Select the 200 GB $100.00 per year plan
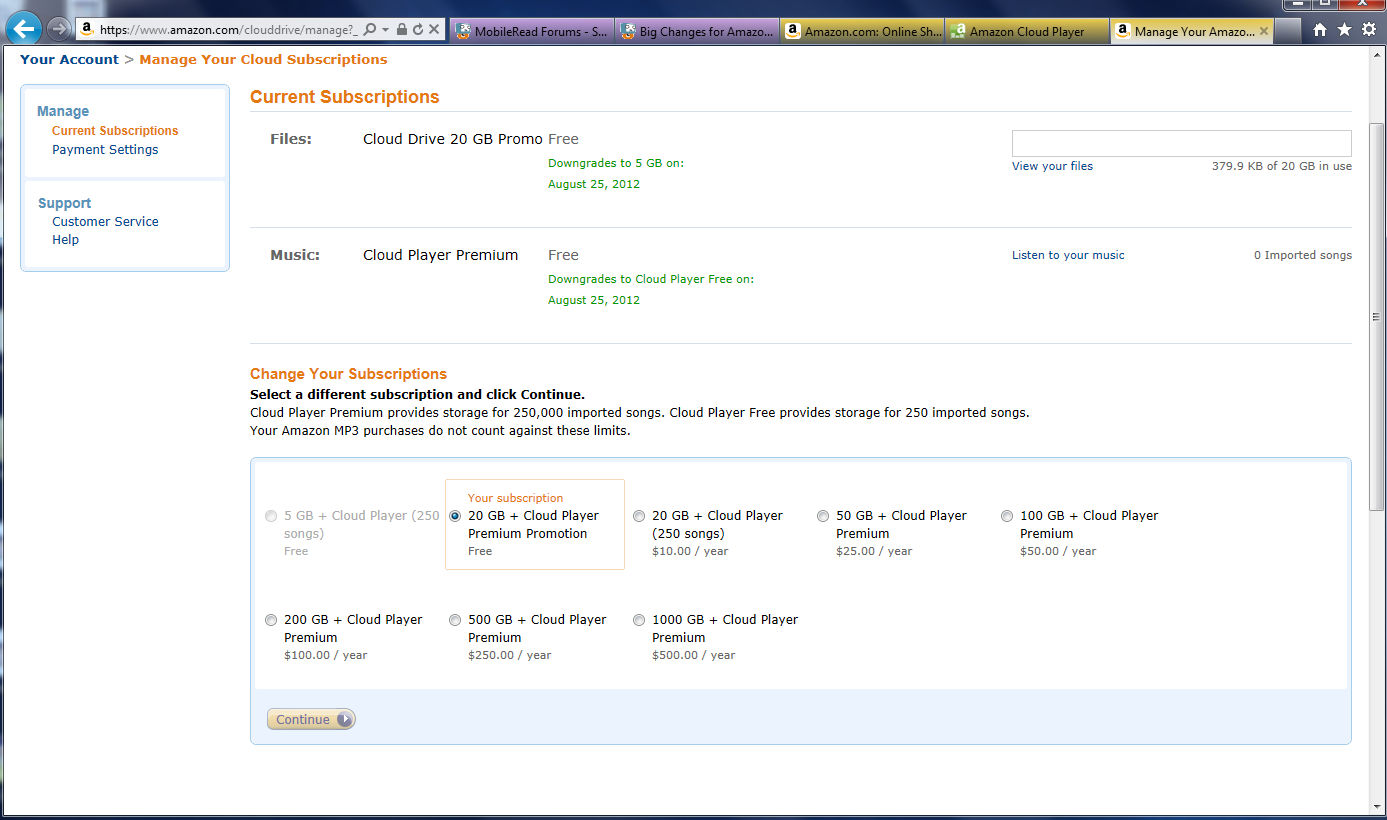Screen dimensions: 1387x820 271,620
